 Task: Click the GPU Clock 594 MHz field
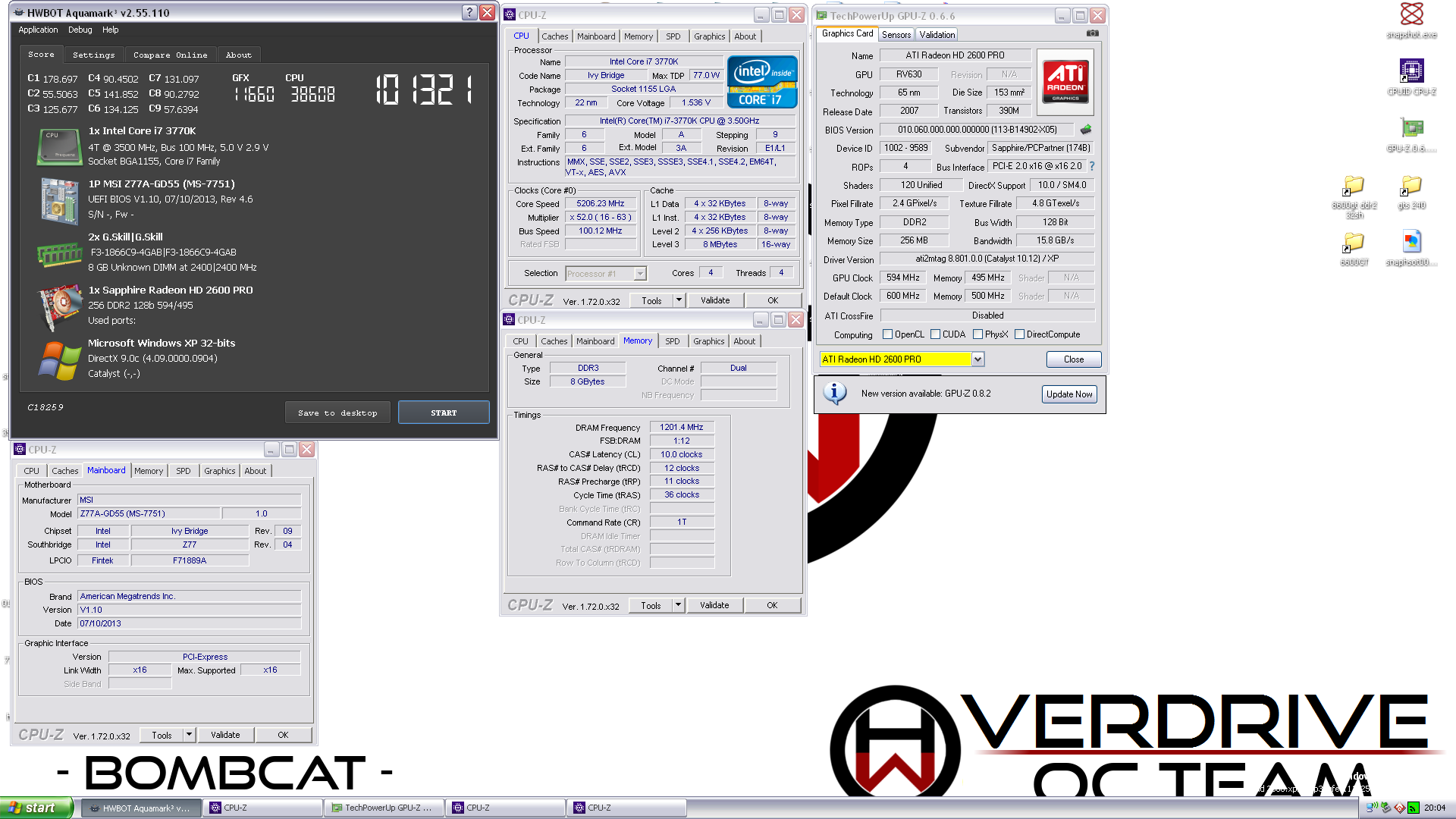pos(903,278)
